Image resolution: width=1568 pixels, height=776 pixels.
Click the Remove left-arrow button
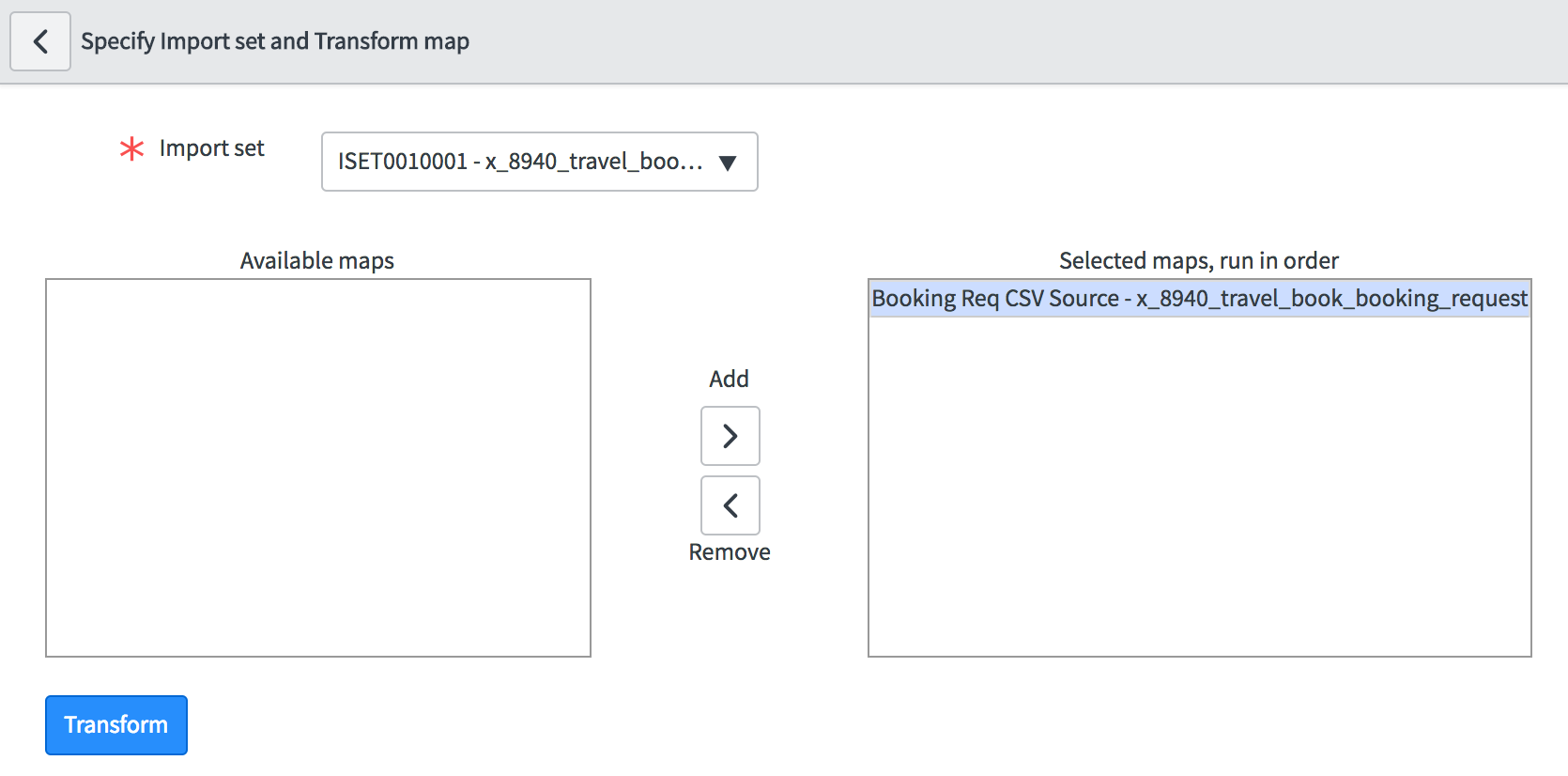click(x=730, y=505)
